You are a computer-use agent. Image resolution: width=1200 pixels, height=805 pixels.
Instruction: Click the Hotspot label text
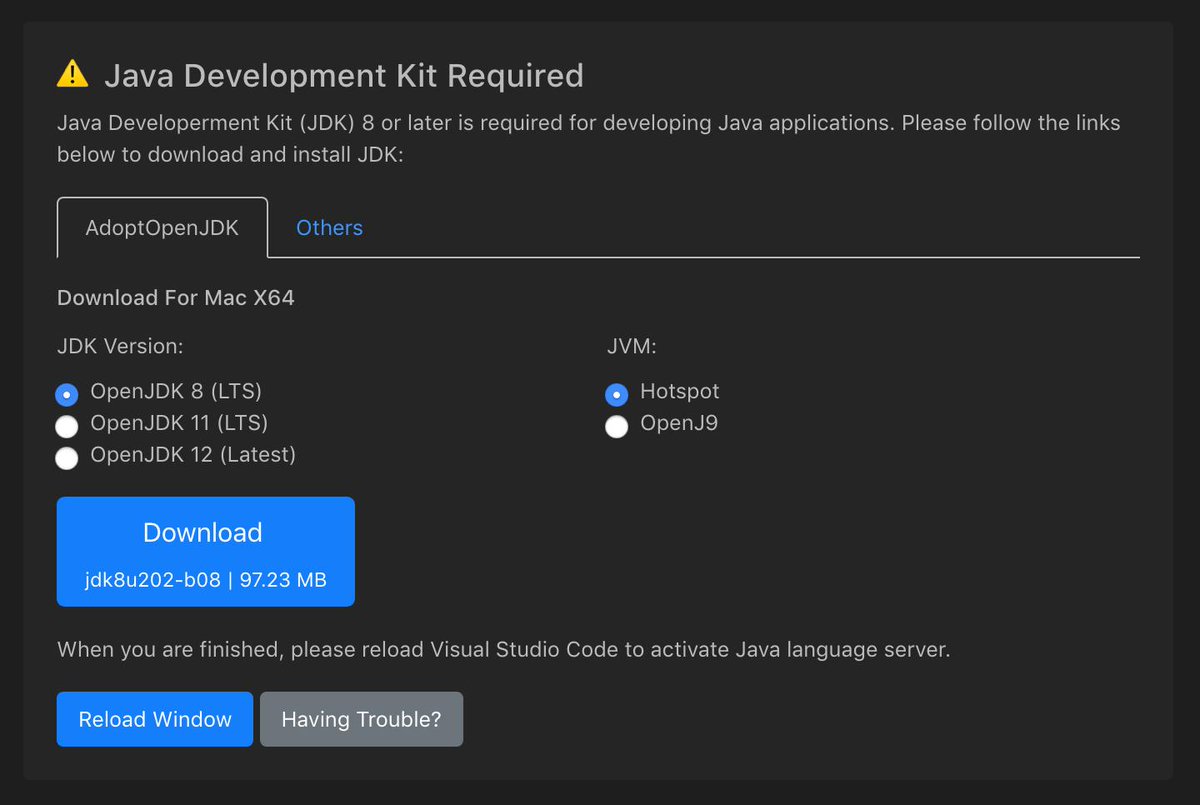[680, 391]
